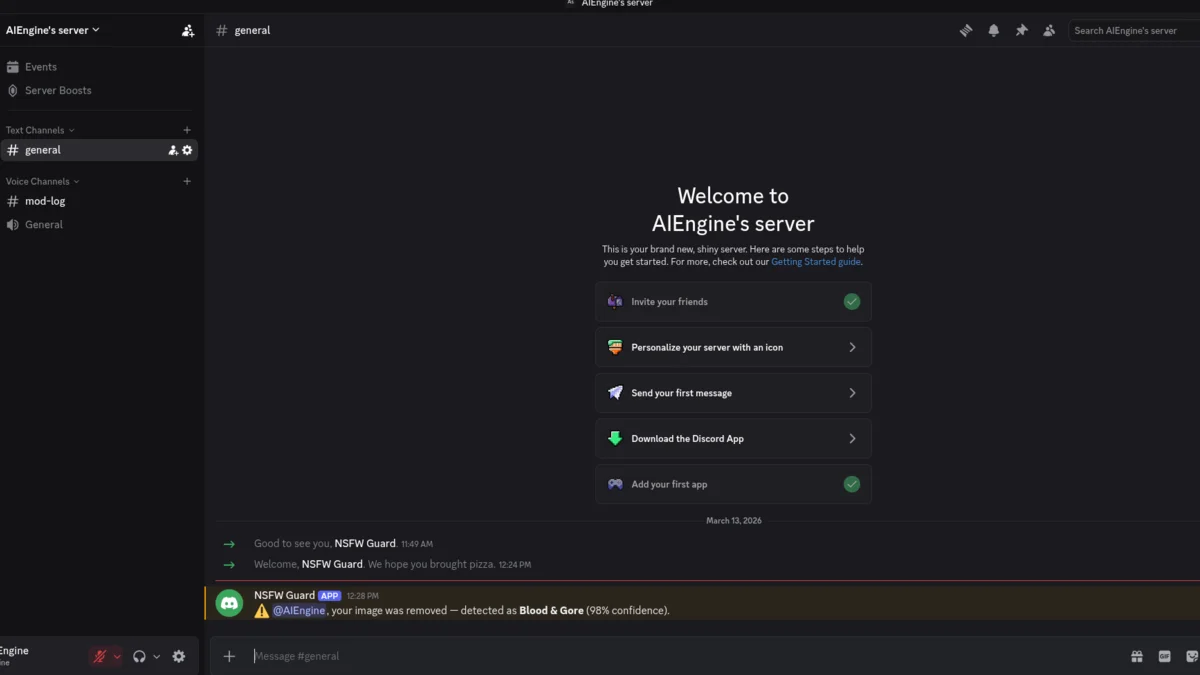Viewport: 1200px width, 675px height.
Task: Click NSFW Guard name in pizza welcome message
Action: 333,564
